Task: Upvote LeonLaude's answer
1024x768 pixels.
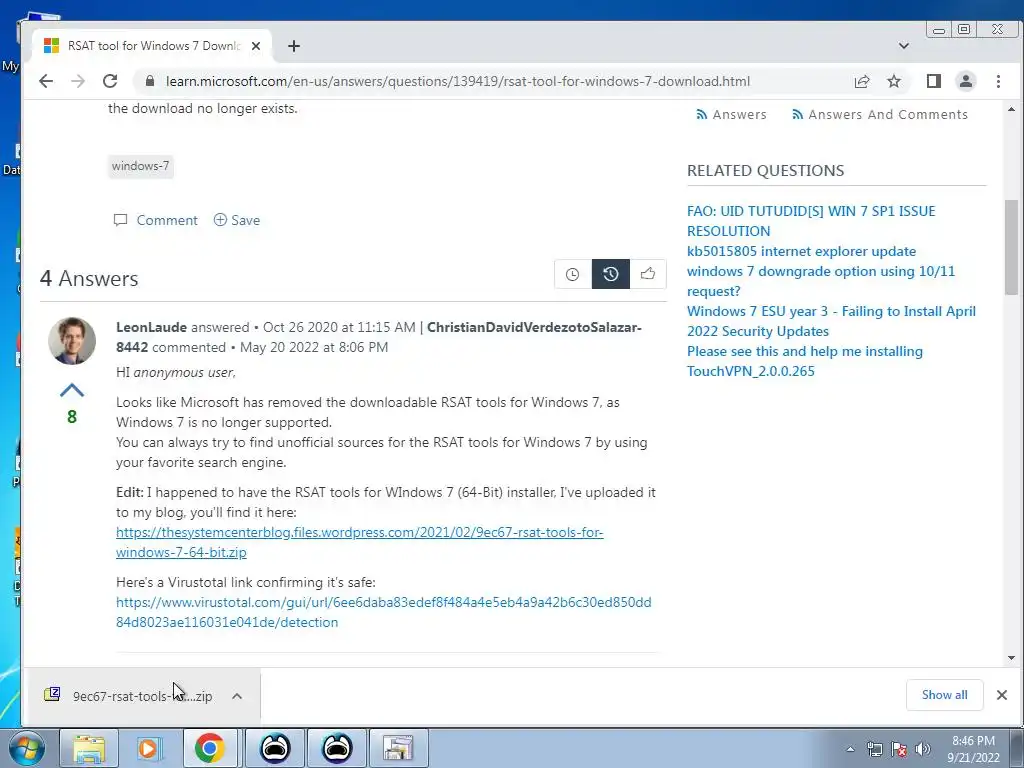Action: point(72,391)
